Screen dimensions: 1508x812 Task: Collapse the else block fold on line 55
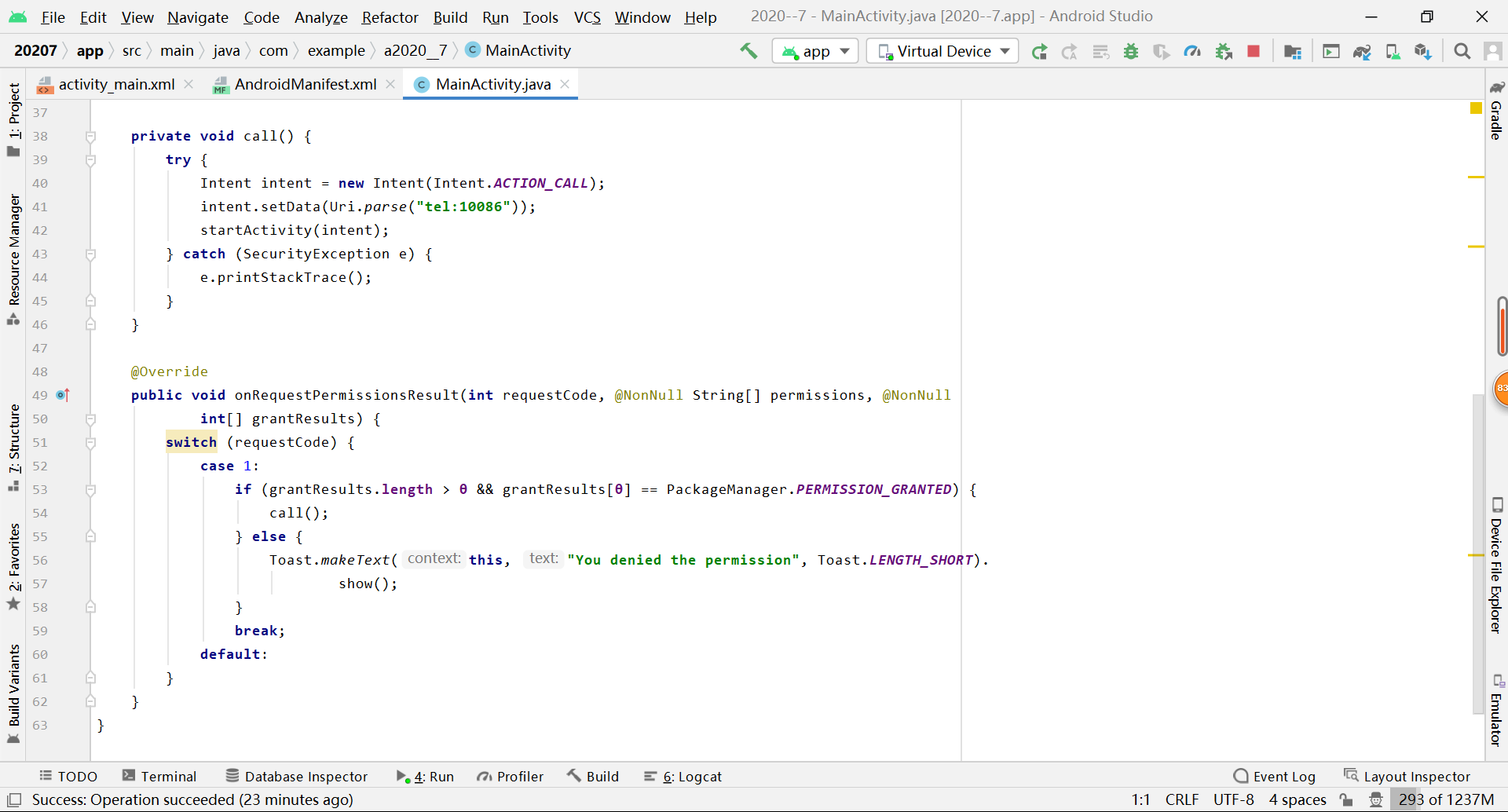pyautogui.click(x=90, y=536)
